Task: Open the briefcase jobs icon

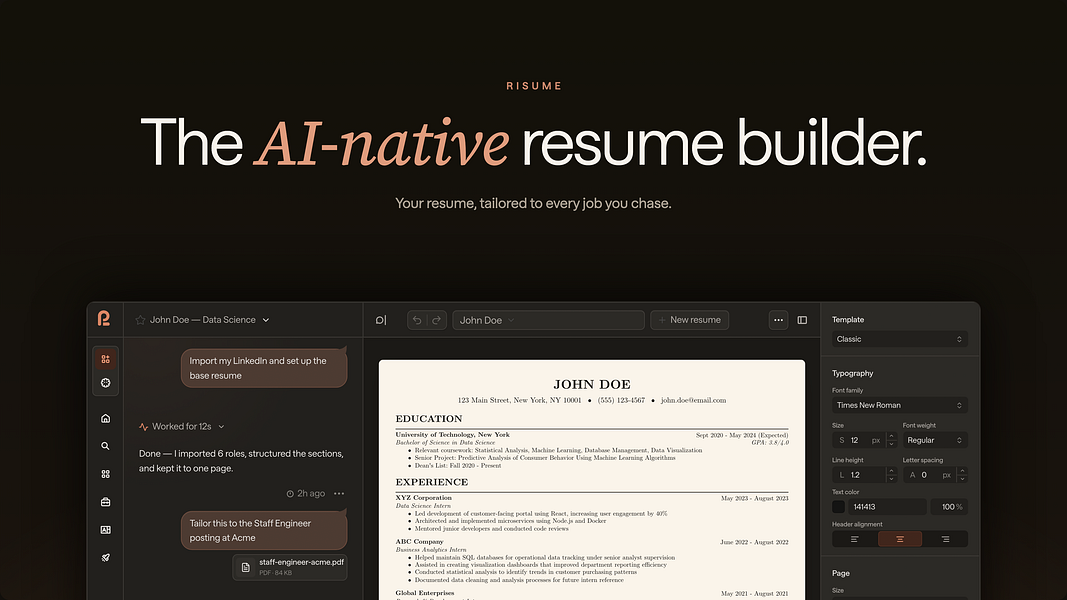Action: coord(105,502)
